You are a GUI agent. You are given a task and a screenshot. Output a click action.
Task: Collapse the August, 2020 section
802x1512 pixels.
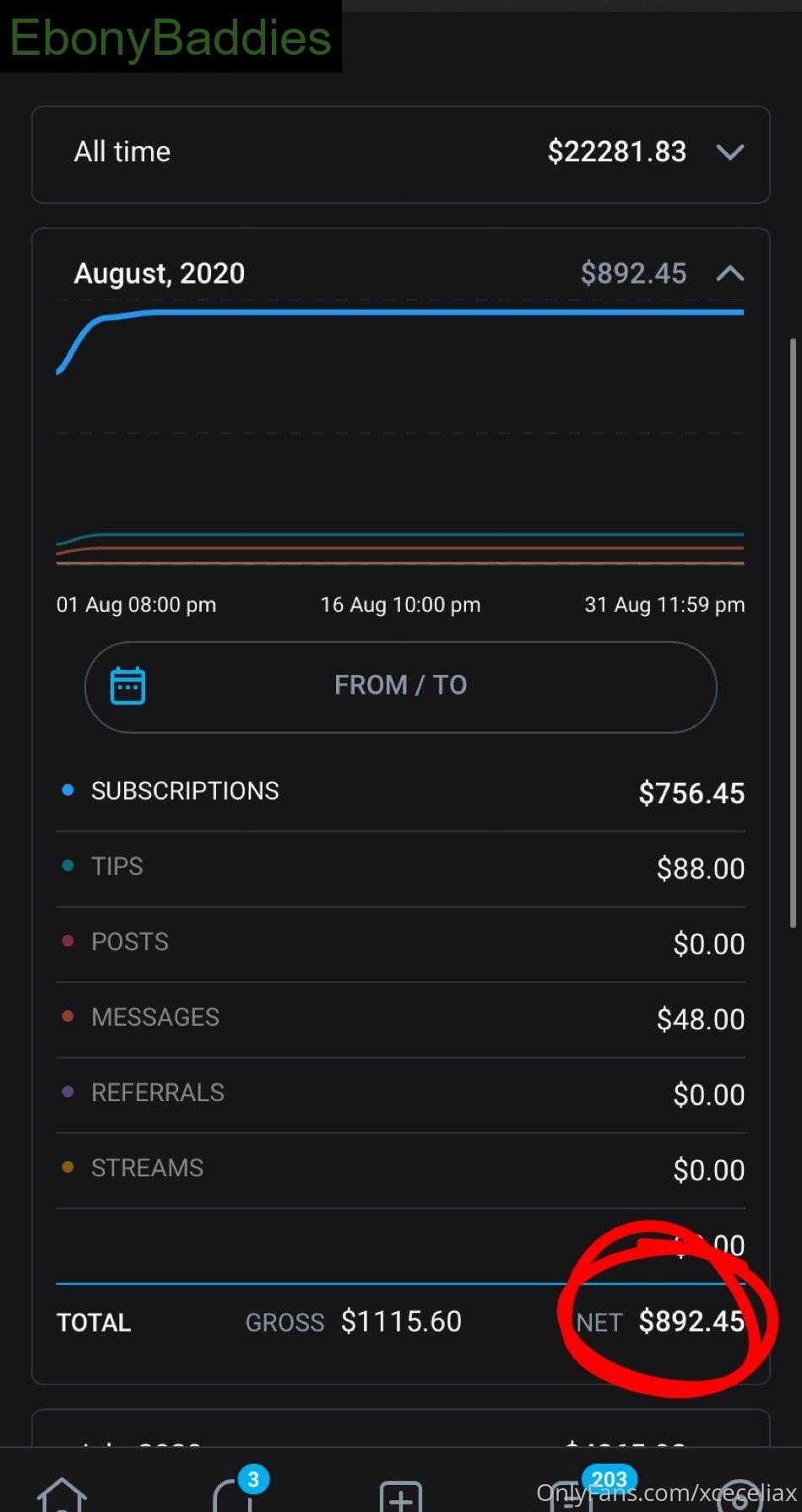(x=730, y=273)
